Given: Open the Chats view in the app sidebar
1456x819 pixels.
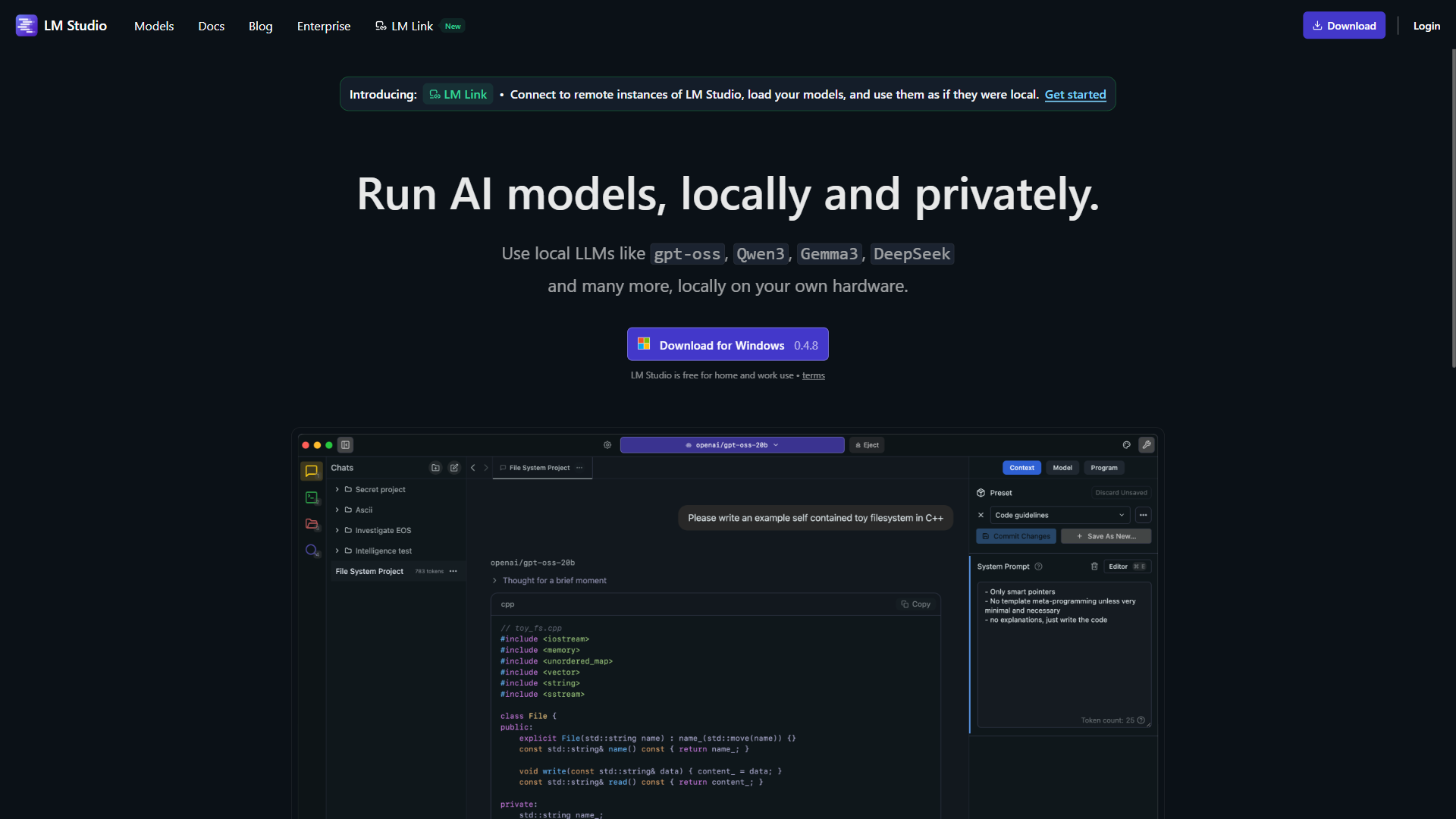Looking at the screenshot, I should (x=311, y=471).
